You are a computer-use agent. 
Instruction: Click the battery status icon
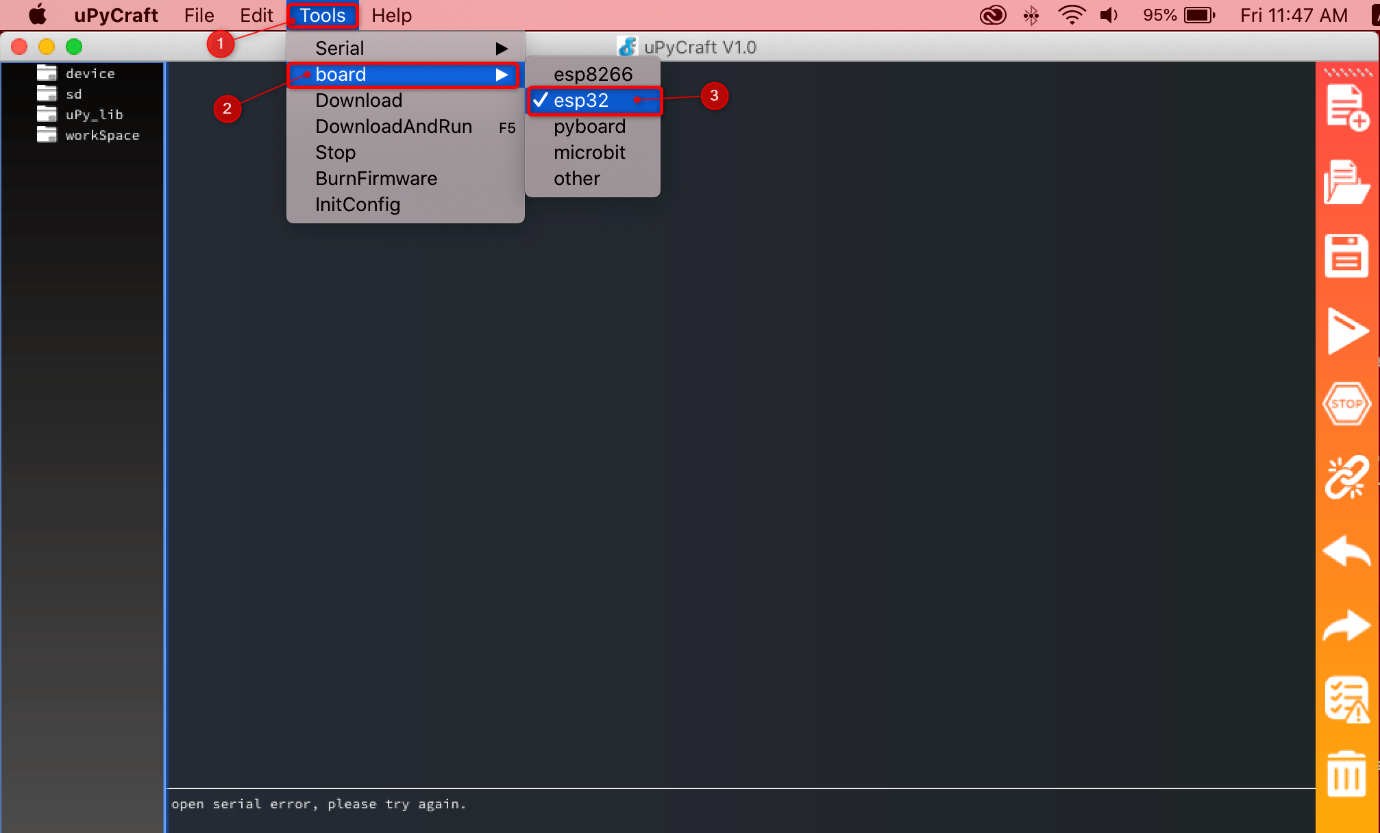click(1198, 15)
